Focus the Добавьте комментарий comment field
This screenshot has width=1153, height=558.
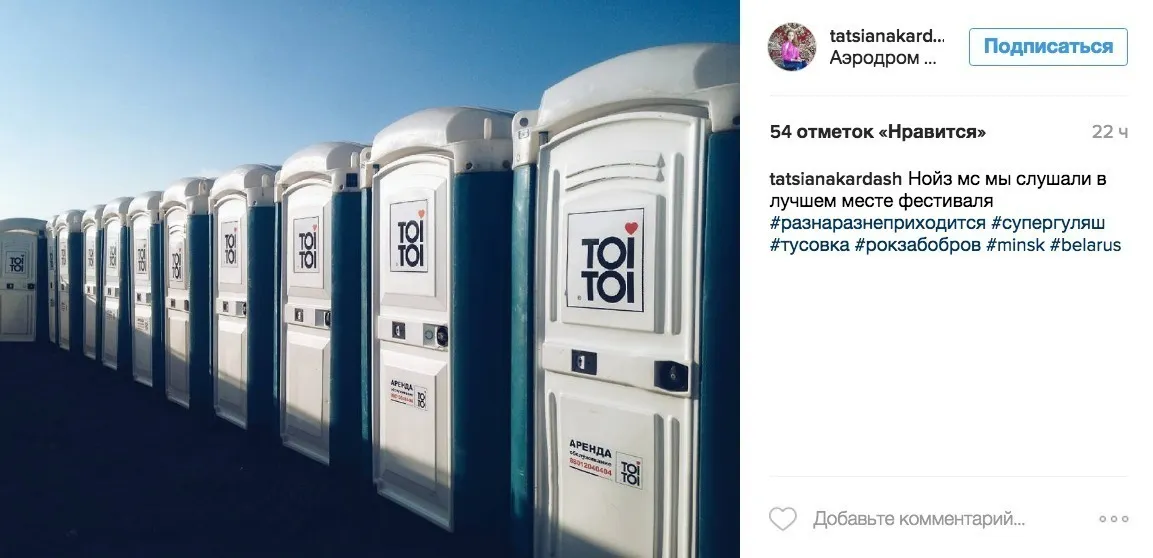(919, 519)
